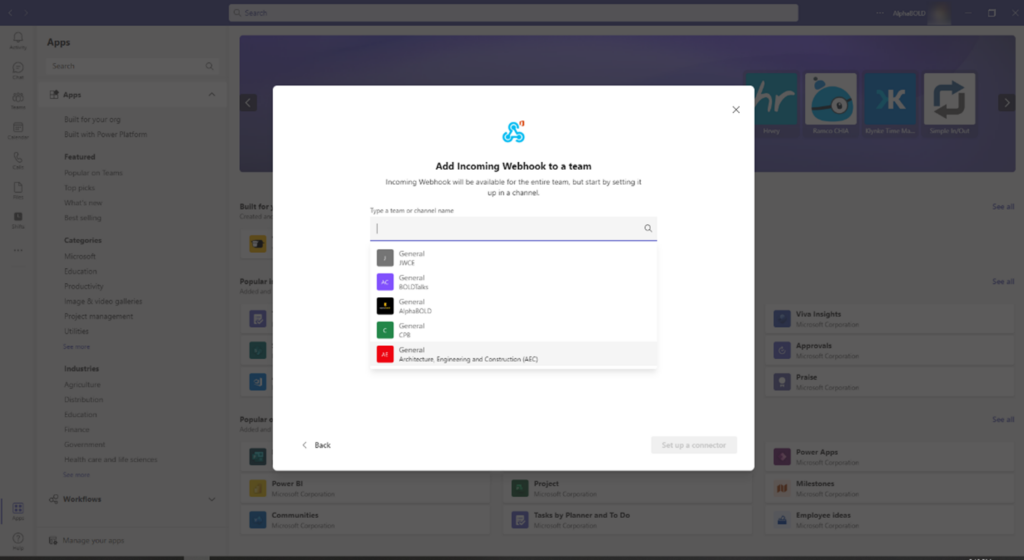This screenshot has width=1024, height=560.
Task: Click Set up a connector button
Action: [694, 445]
